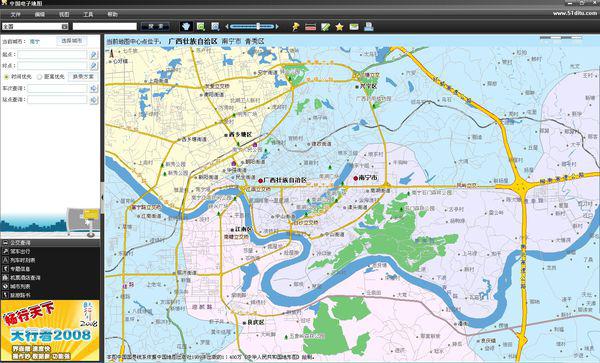Activate the blue zoom-out tool
This screenshot has height=363, width=600.
pos(215,26)
